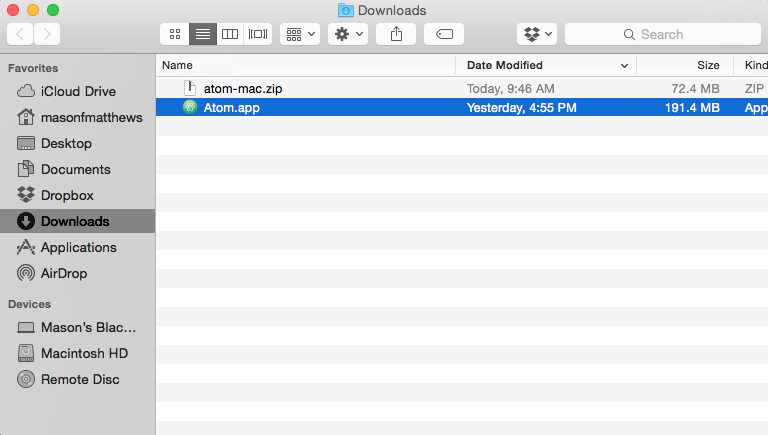This screenshot has height=435, width=768.
Task: Open the Arrange items dropdown
Action: click(x=300, y=34)
